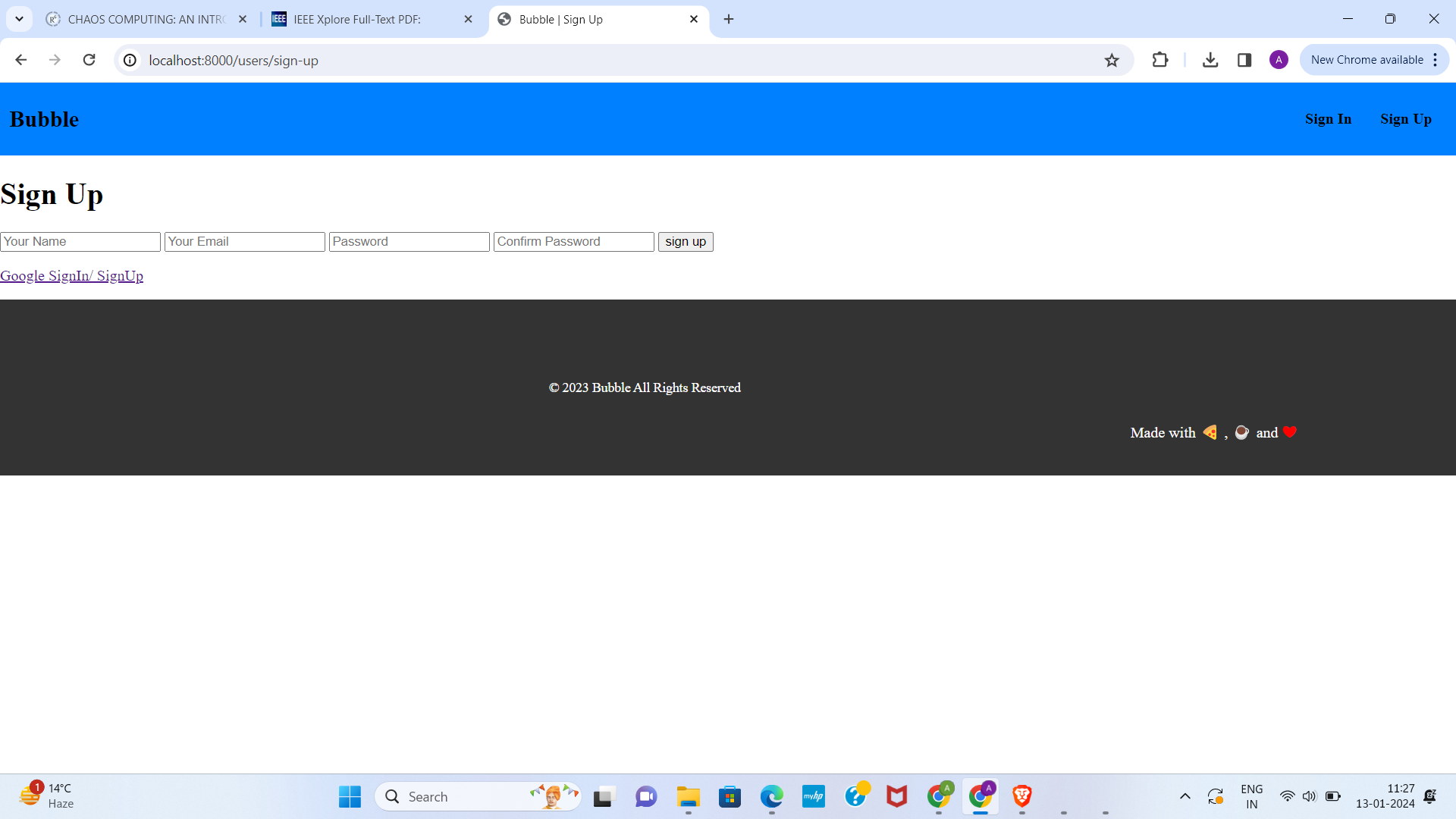This screenshot has height=819, width=1456.
Task: View site information icon in address bar
Action: tap(130, 60)
